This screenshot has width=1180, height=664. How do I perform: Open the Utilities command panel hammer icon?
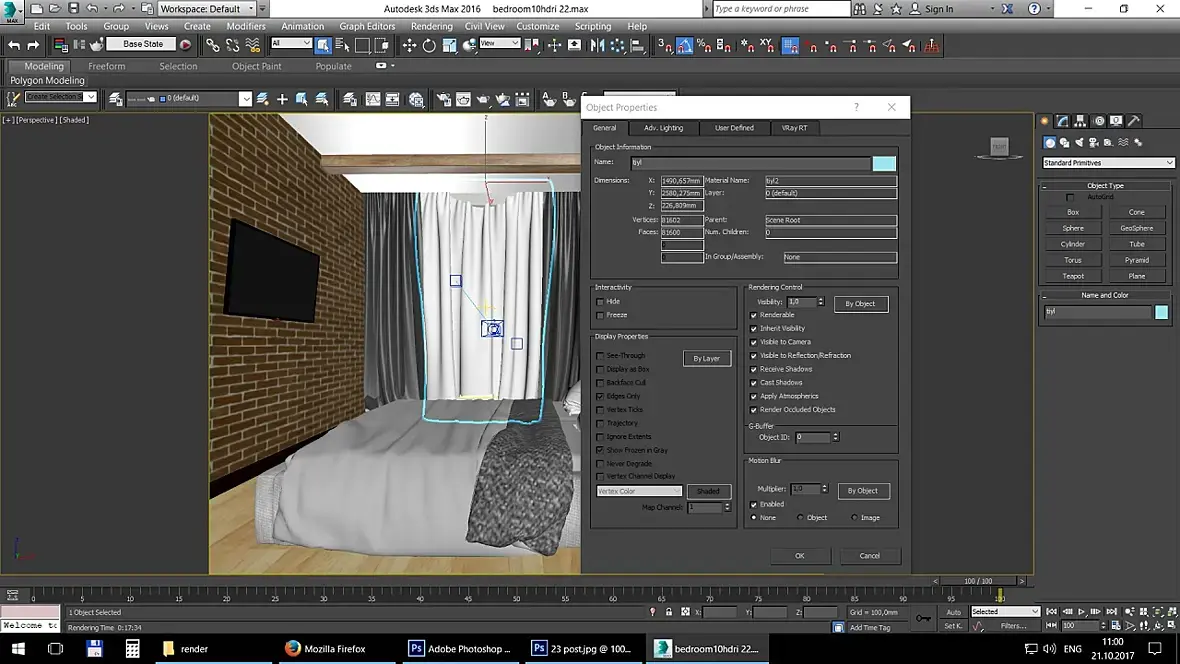tap(1135, 121)
